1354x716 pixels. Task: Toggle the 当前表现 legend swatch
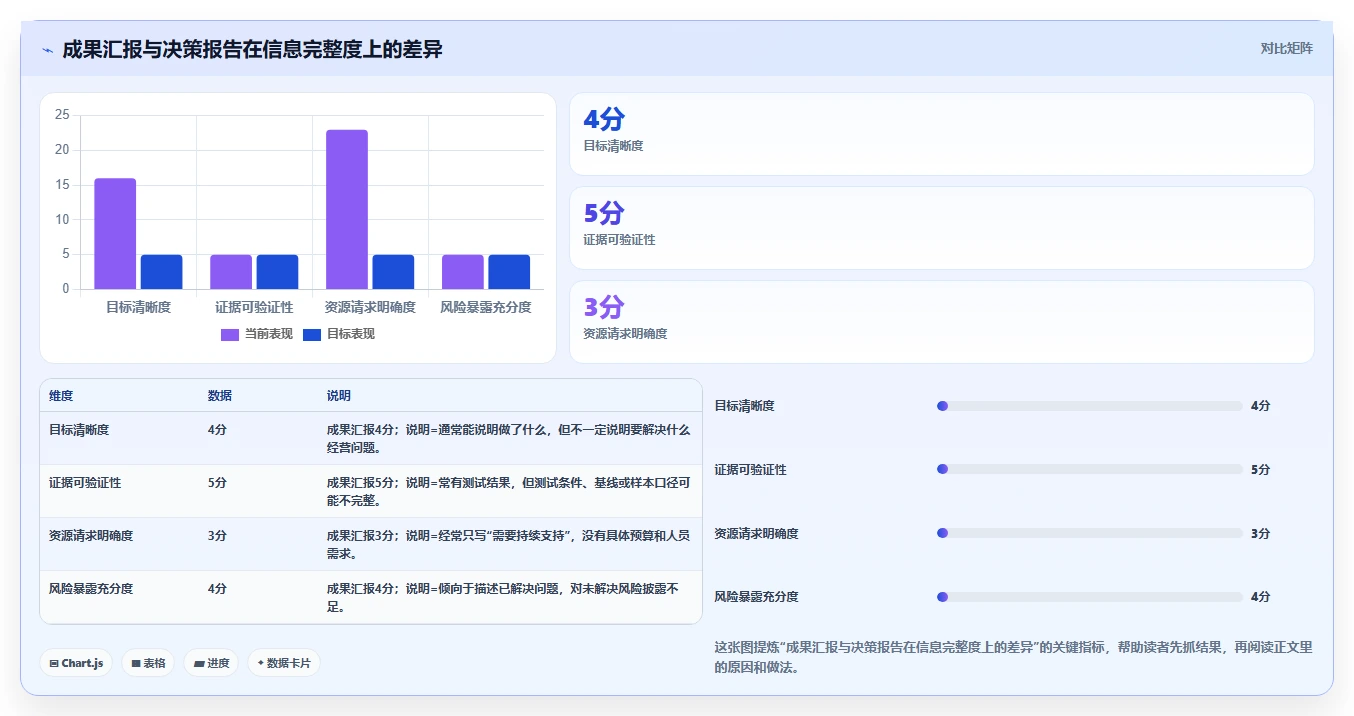click(230, 334)
